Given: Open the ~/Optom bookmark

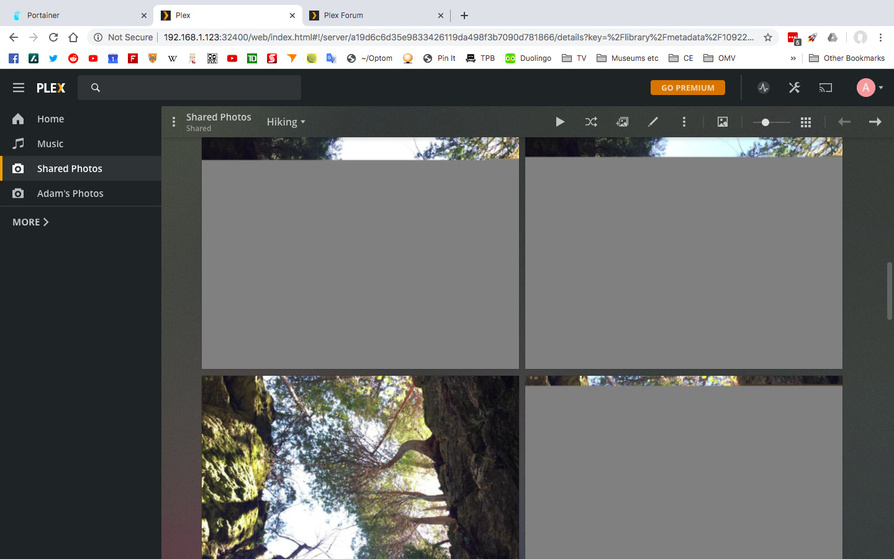Looking at the screenshot, I should pos(369,58).
